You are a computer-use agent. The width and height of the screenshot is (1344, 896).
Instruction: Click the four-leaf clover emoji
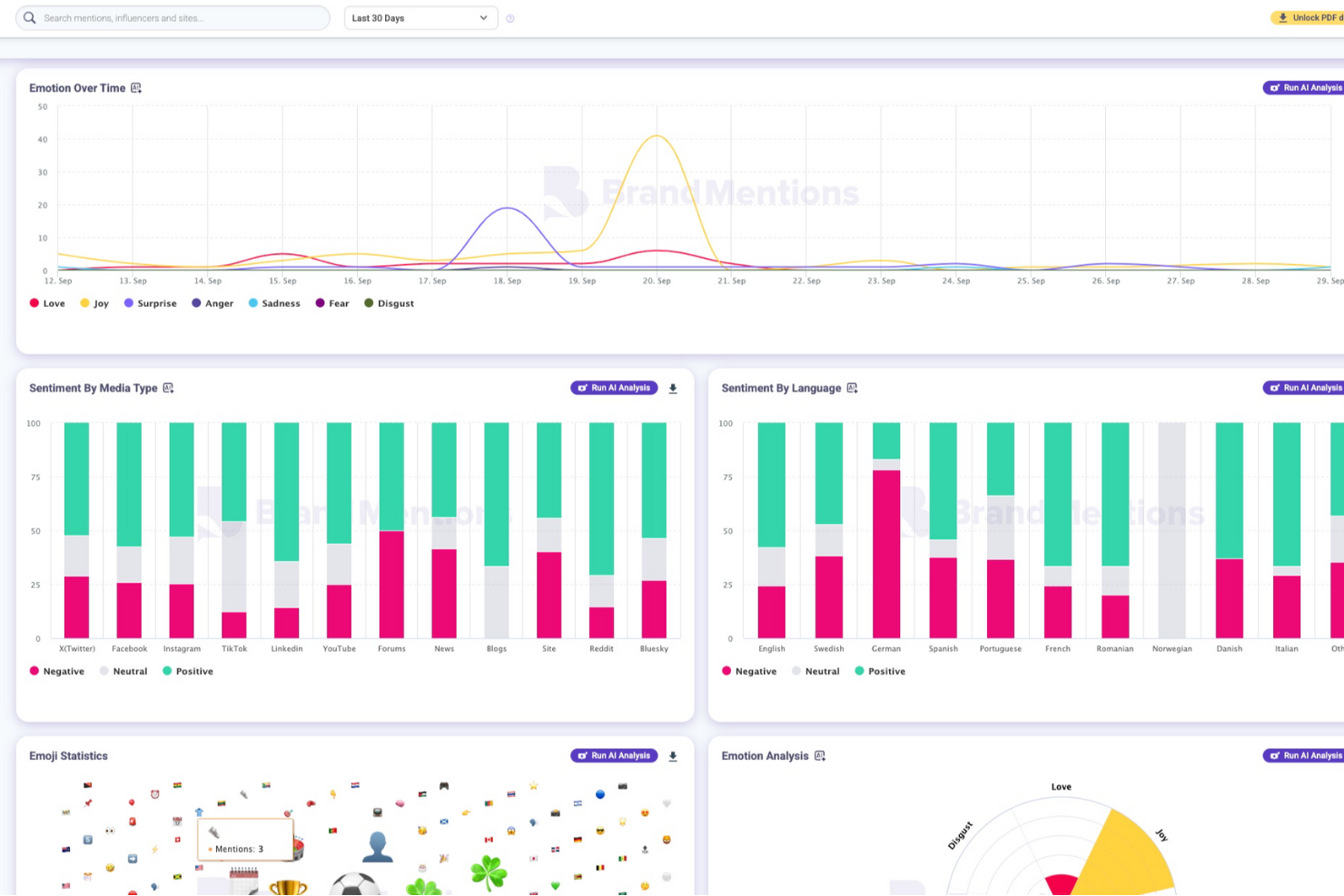[489, 872]
